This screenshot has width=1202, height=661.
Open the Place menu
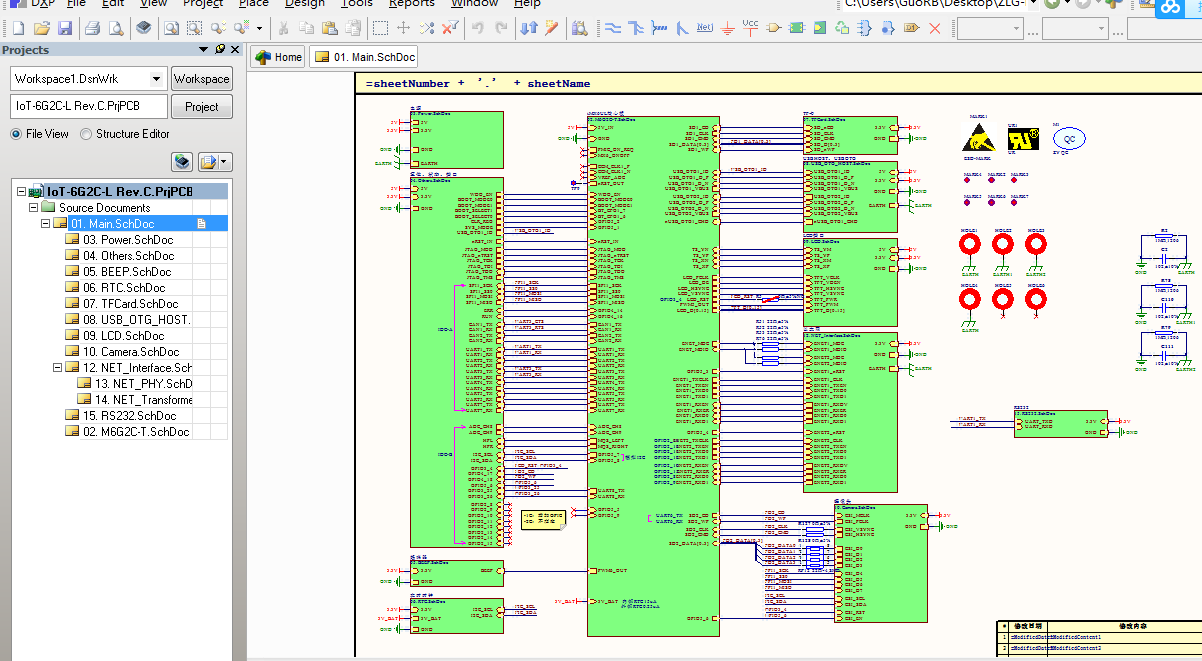point(253,4)
